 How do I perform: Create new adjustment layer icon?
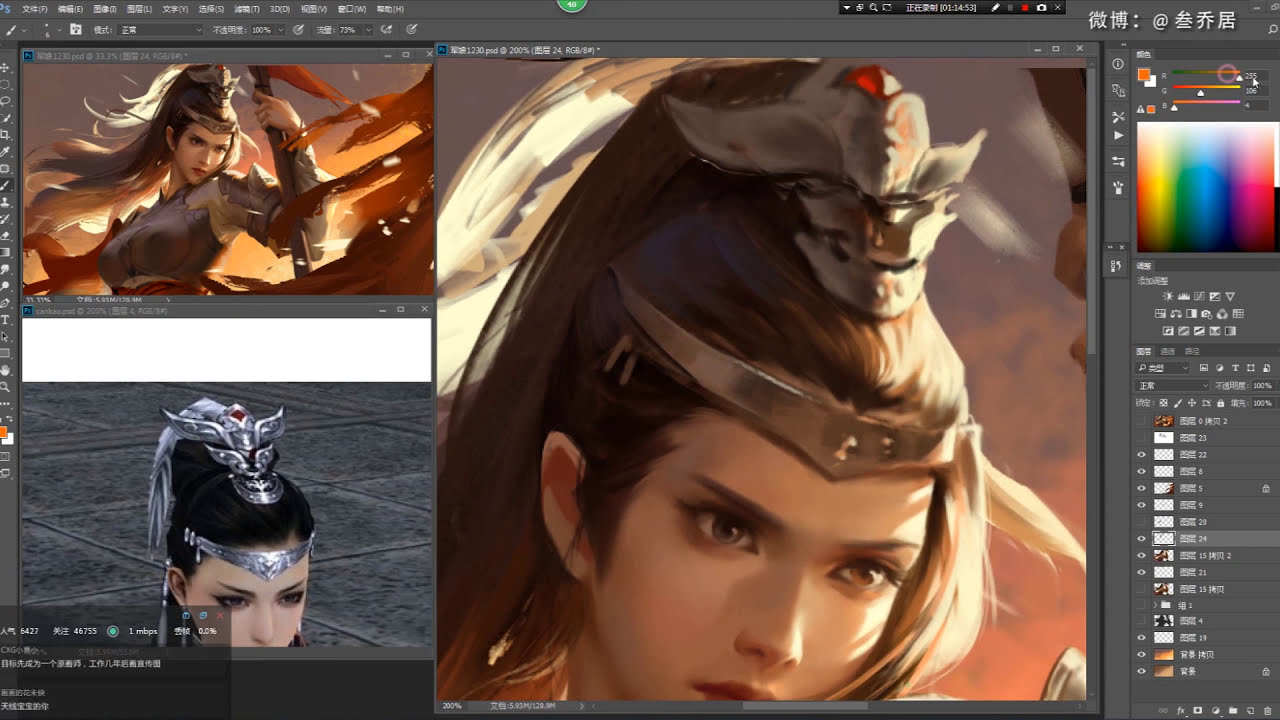click(x=1216, y=711)
